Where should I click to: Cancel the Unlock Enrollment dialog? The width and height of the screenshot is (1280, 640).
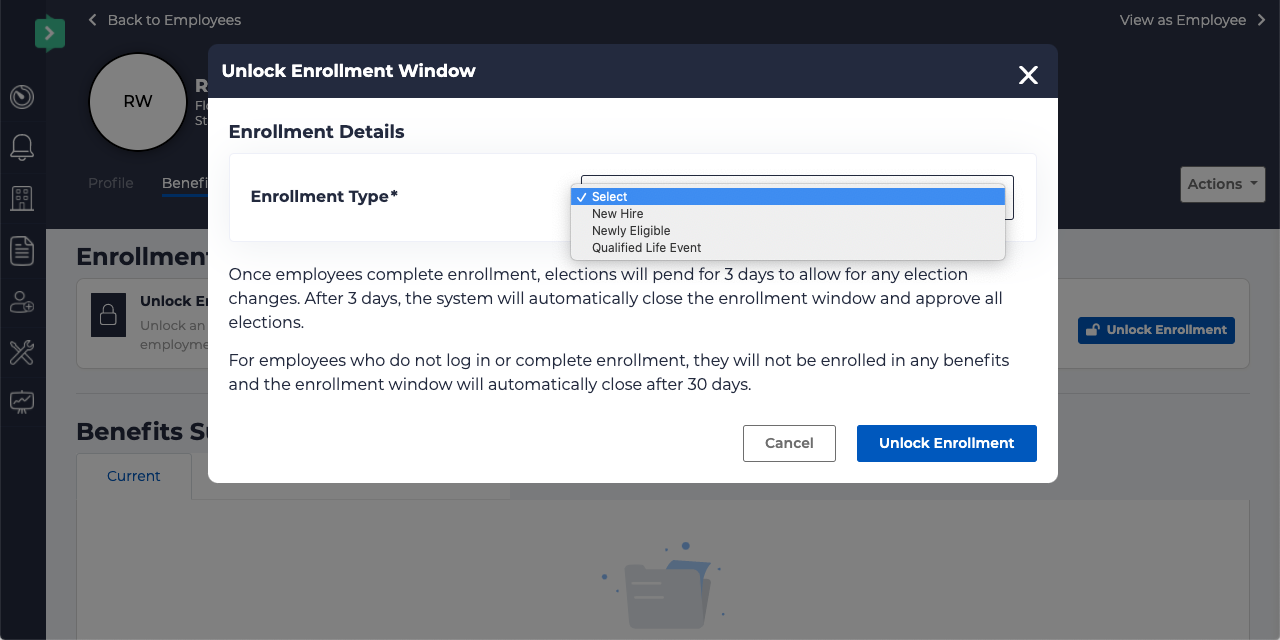(x=789, y=443)
